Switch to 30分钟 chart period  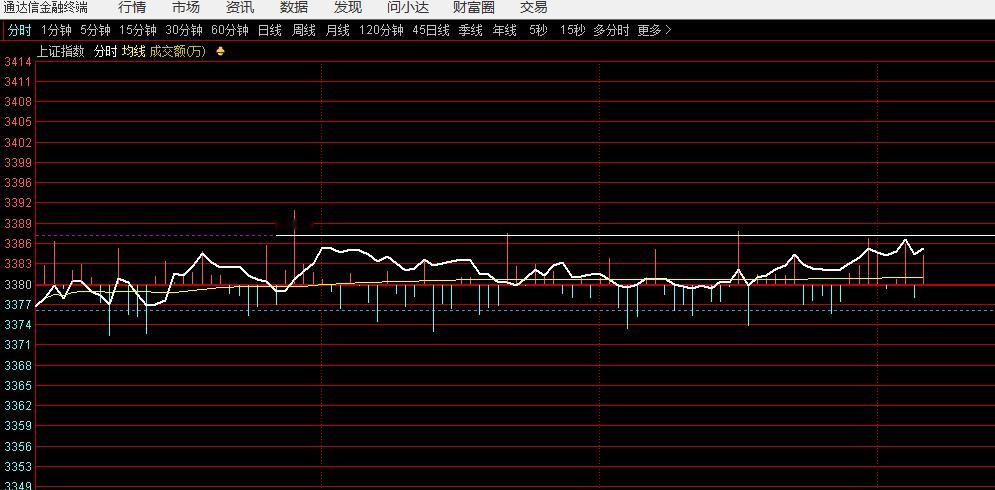(x=184, y=30)
